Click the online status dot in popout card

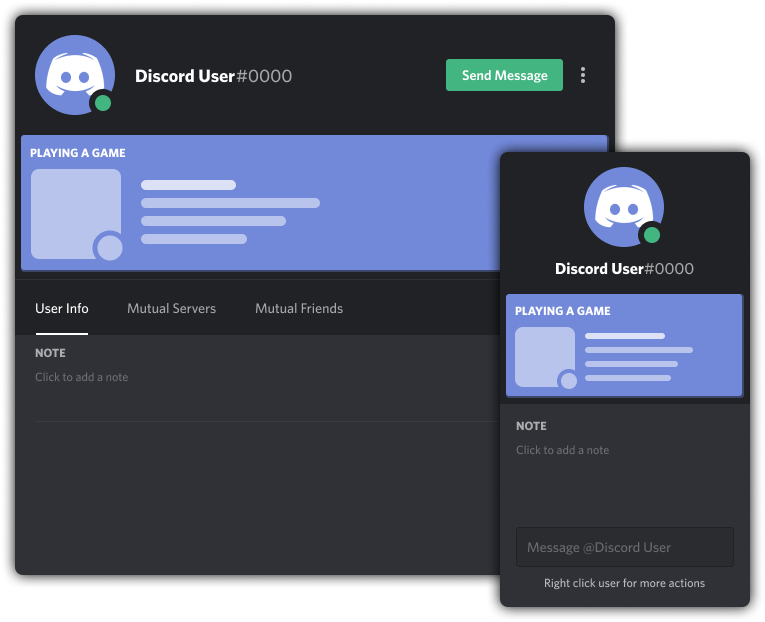point(651,235)
